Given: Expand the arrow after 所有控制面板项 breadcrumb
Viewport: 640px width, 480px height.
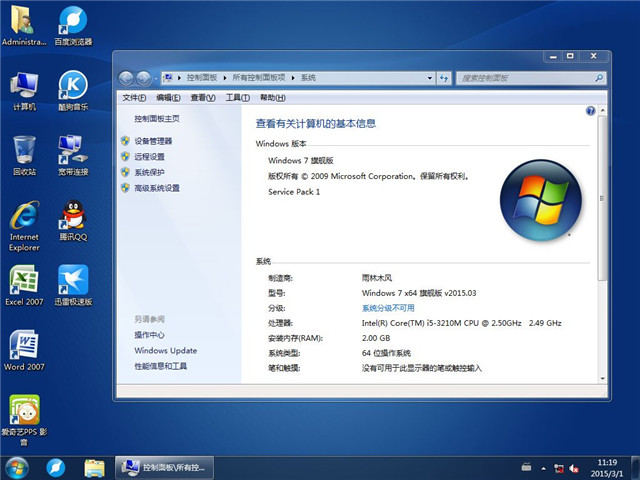Looking at the screenshot, I should pos(293,78).
